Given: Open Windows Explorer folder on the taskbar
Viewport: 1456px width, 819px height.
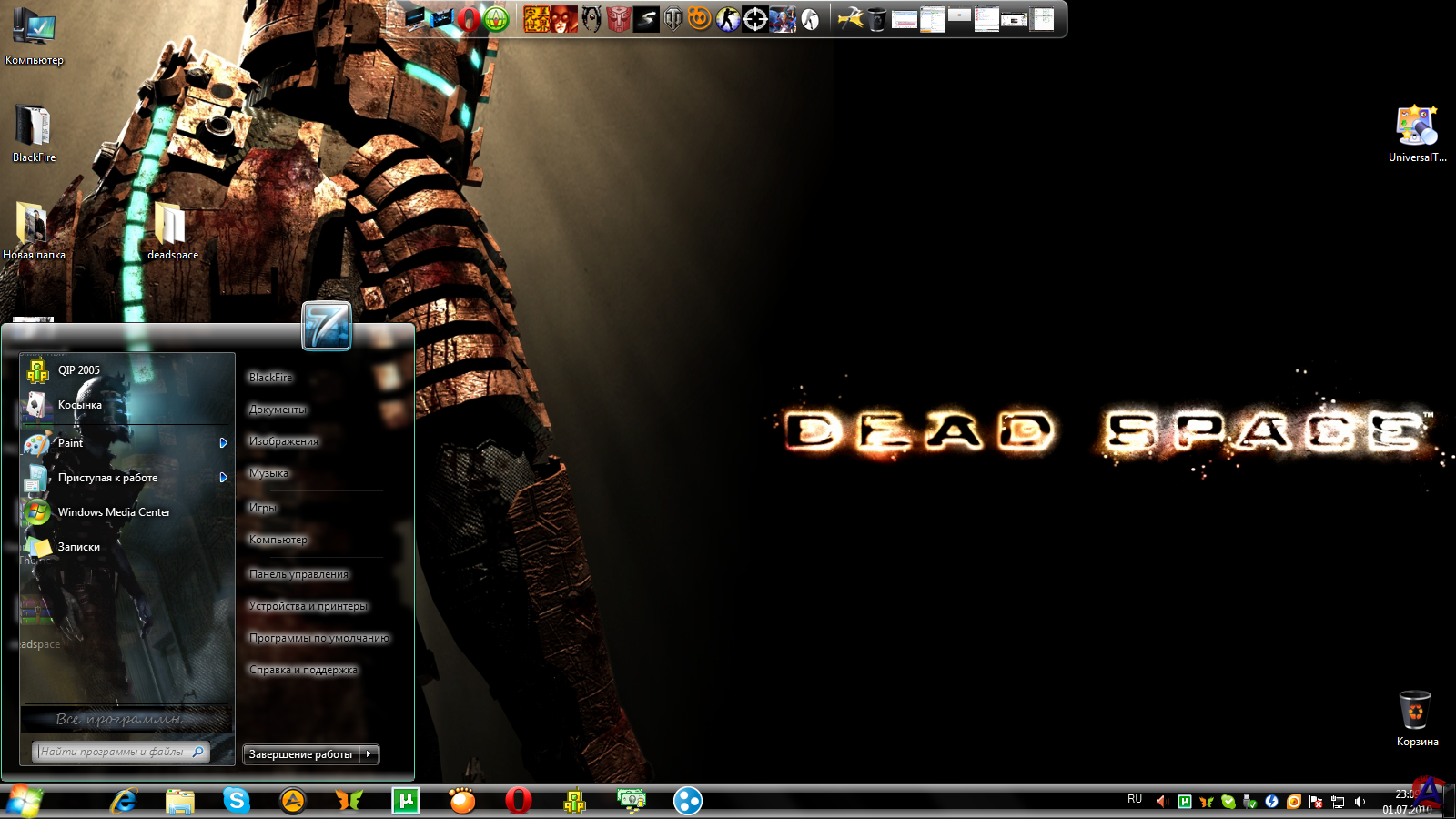Looking at the screenshot, I should pos(180,801).
